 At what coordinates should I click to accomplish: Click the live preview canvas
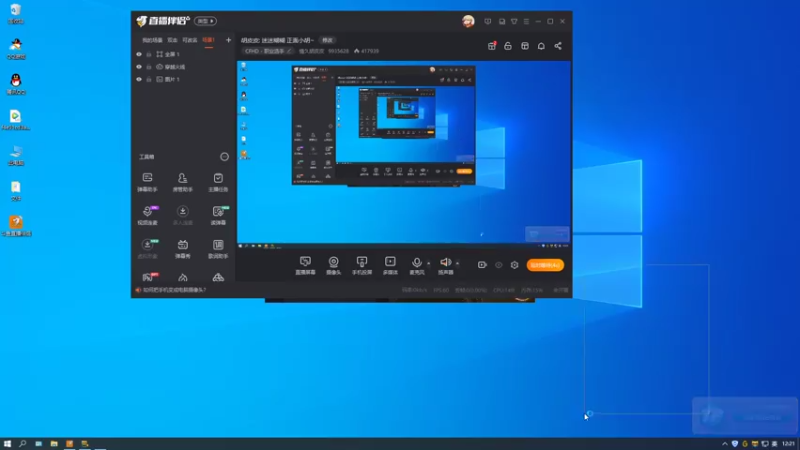(x=404, y=155)
